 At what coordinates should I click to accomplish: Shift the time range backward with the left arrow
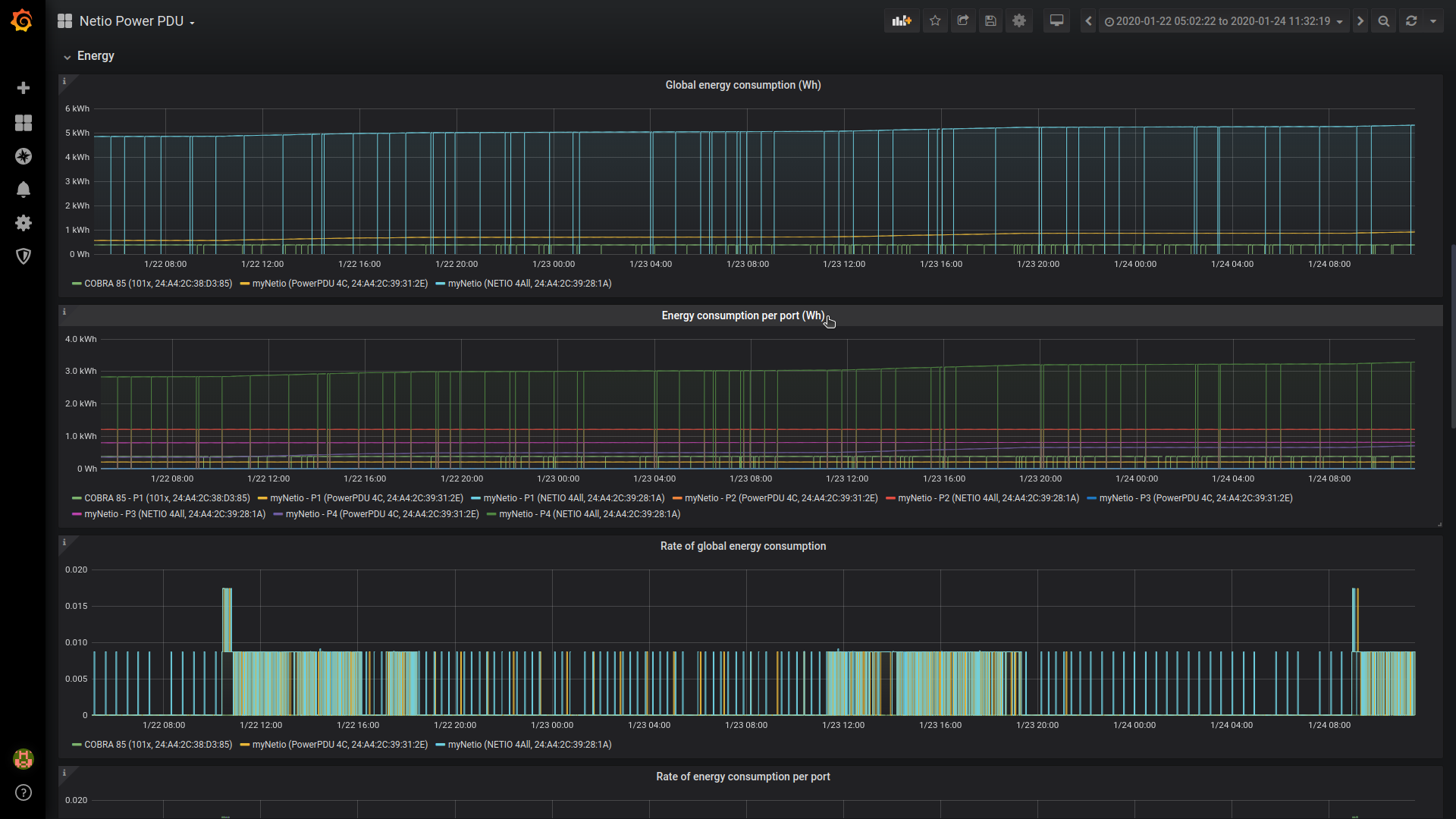[1088, 21]
